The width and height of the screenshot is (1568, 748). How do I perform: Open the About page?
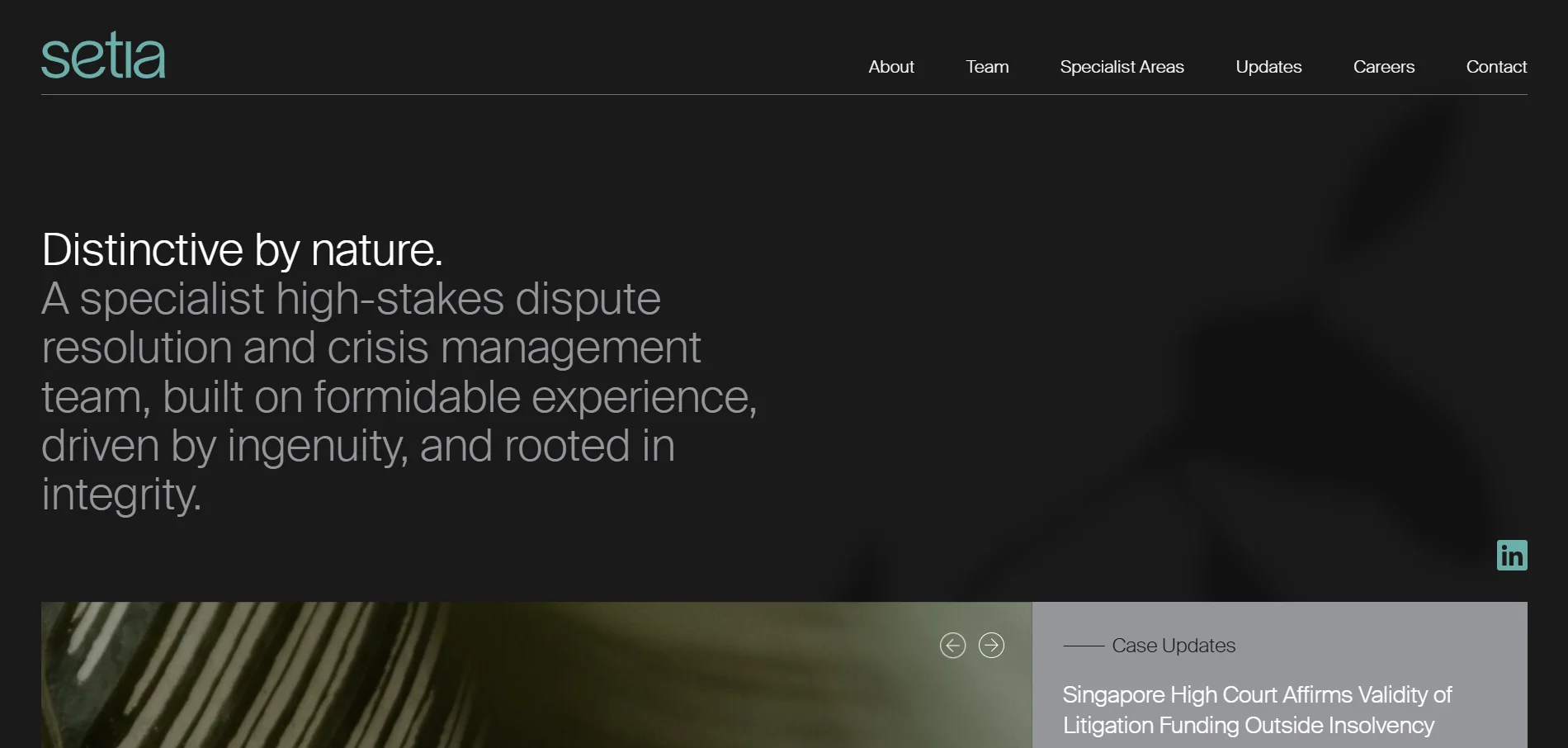pyautogui.click(x=890, y=67)
